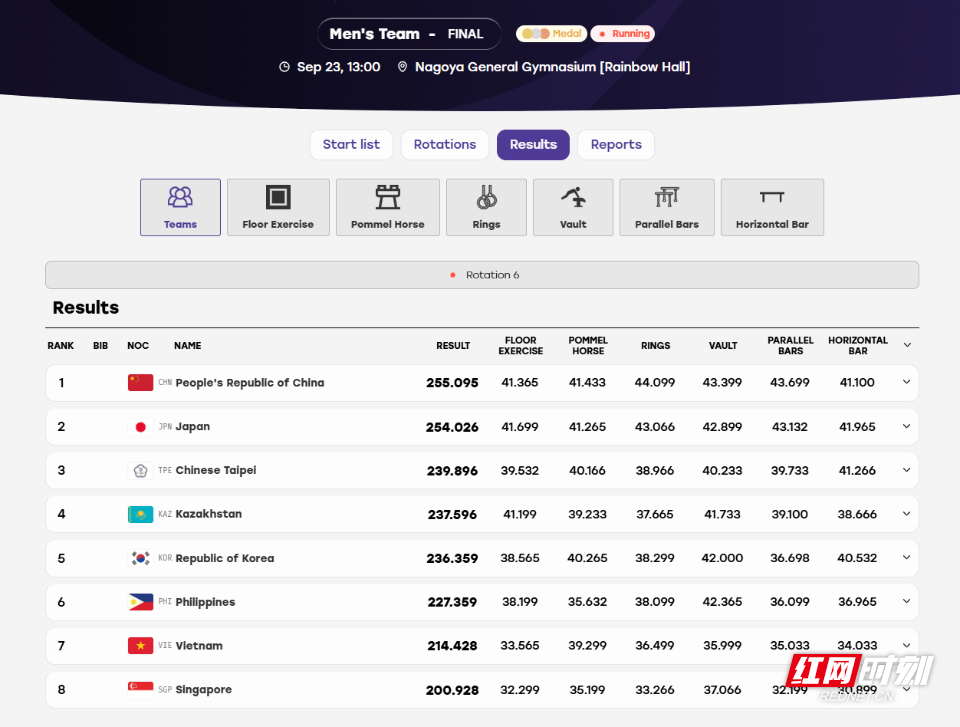Select the Rings apparatus icon

(486, 207)
